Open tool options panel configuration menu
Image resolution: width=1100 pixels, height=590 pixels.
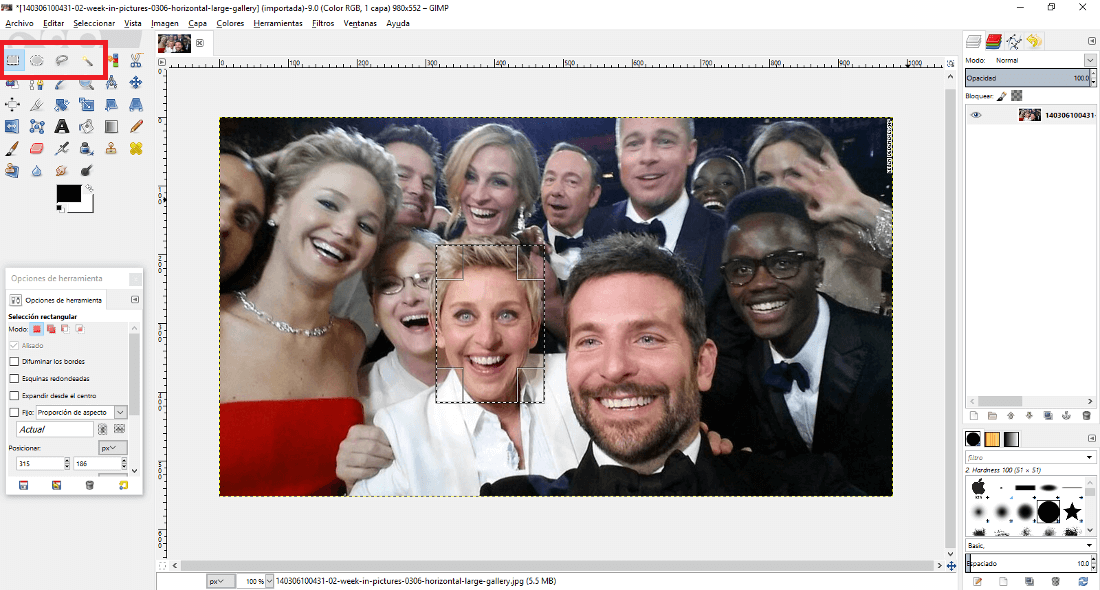point(135,300)
